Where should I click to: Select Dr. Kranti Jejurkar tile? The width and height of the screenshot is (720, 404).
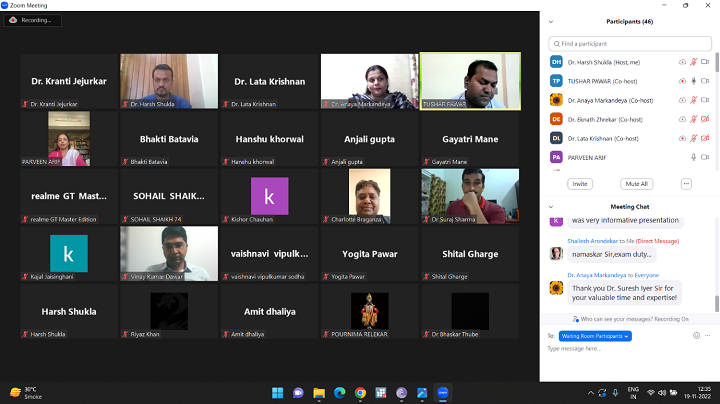(69, 81)
